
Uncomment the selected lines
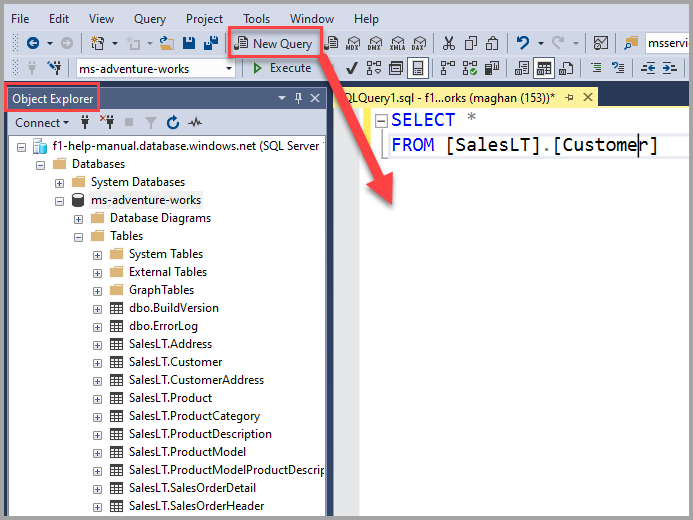tap(617, 68)
